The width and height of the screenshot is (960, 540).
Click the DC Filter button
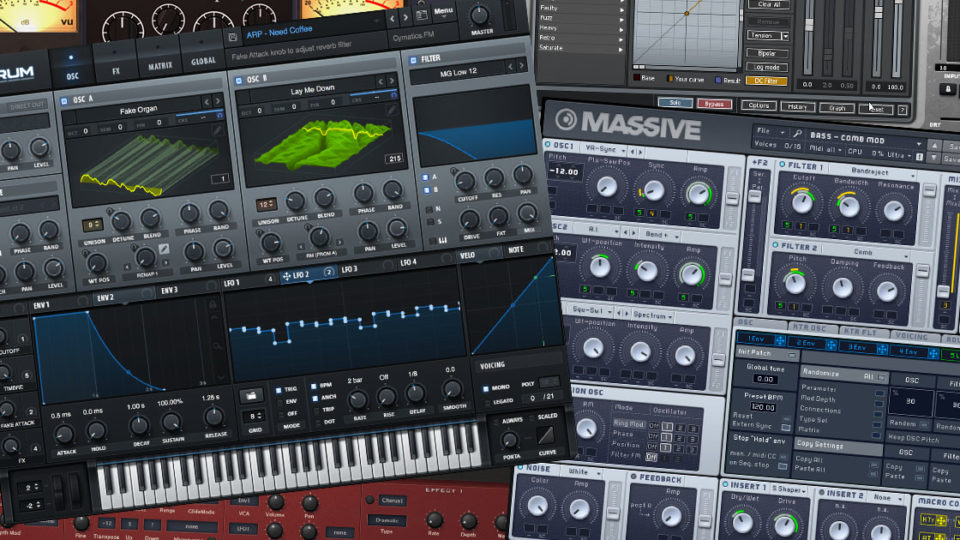tap(767, 81)
